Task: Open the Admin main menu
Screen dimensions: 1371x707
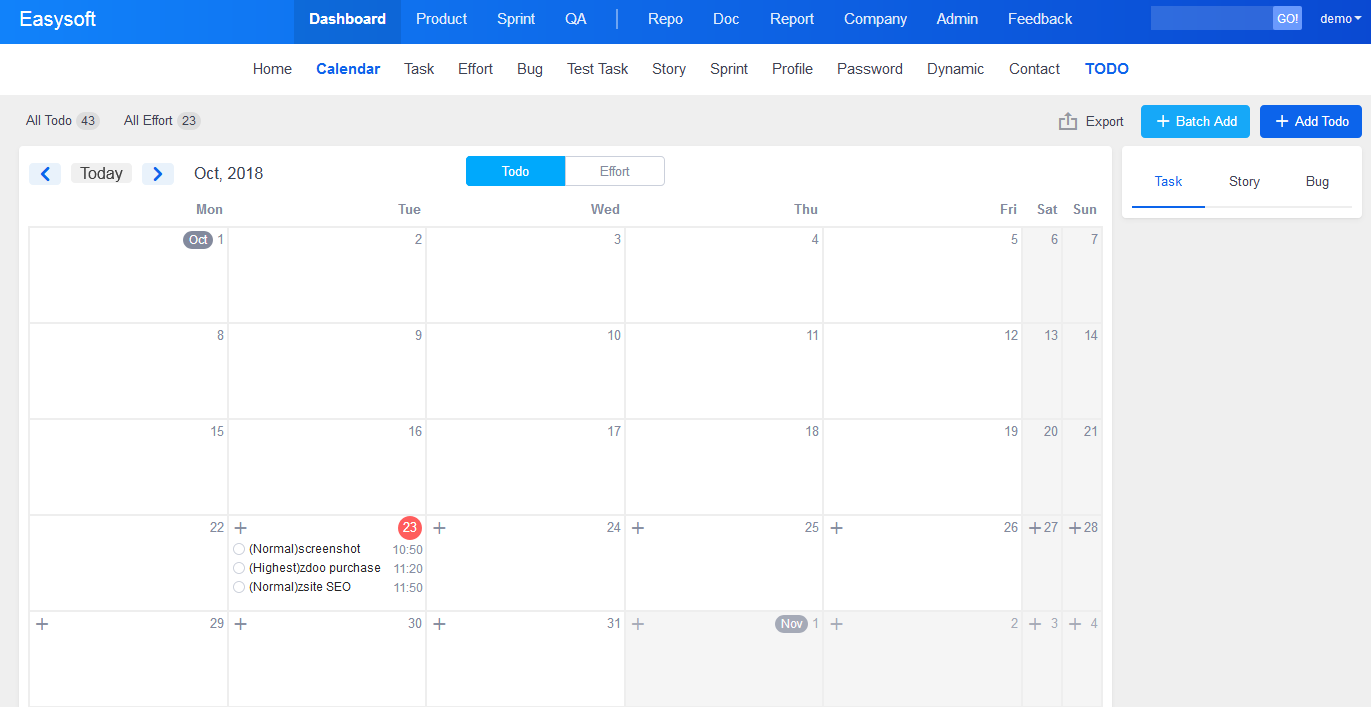Action: [957, 19]
